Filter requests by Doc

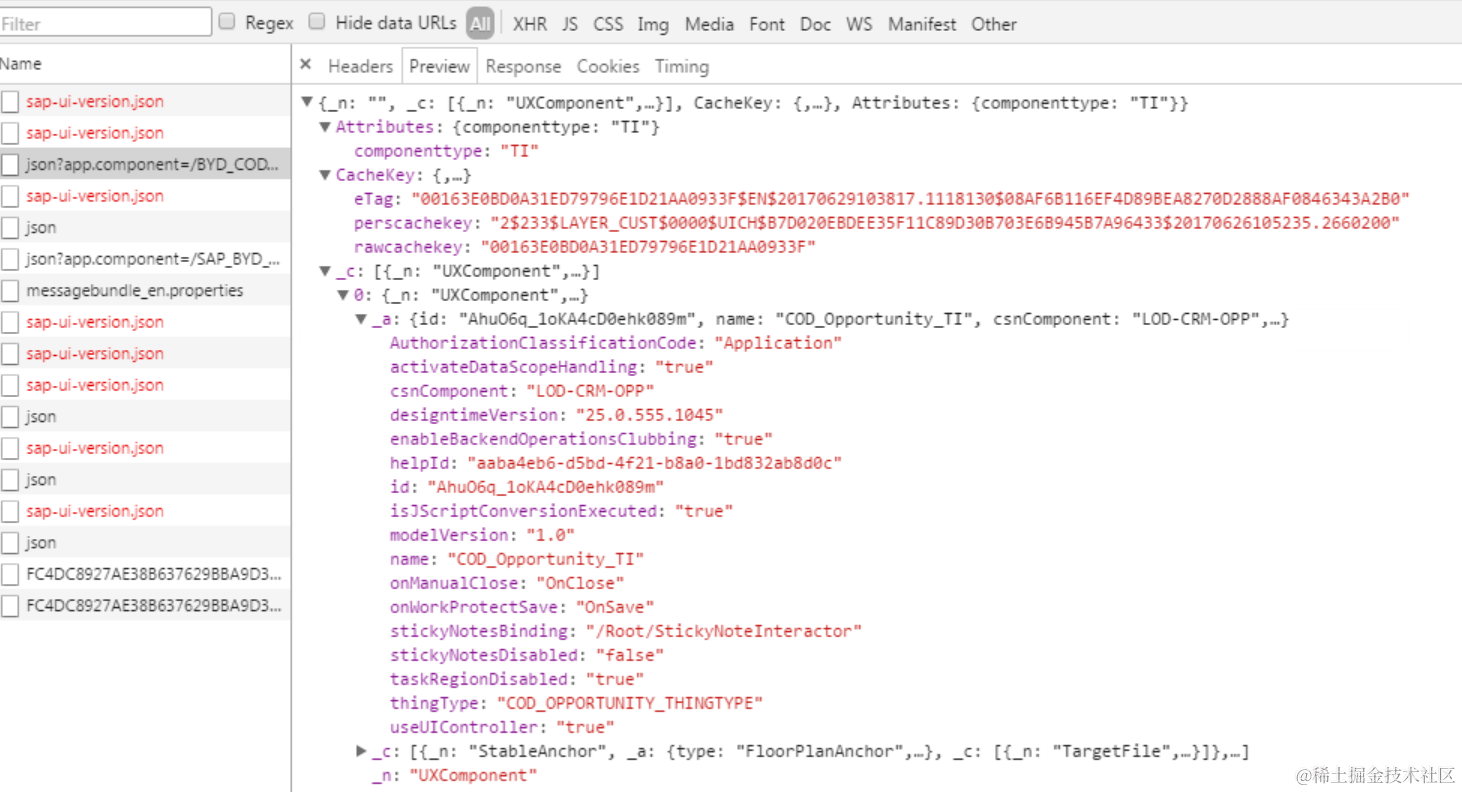(x=815, y=24)
